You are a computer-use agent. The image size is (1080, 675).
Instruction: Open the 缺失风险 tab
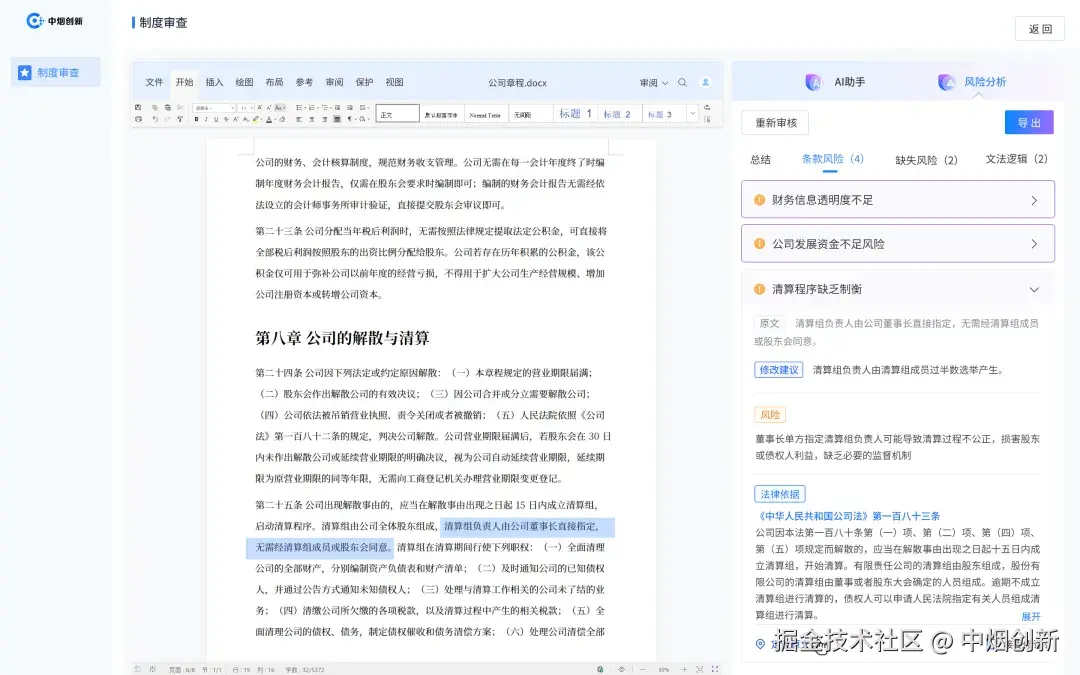click(925, 160)
